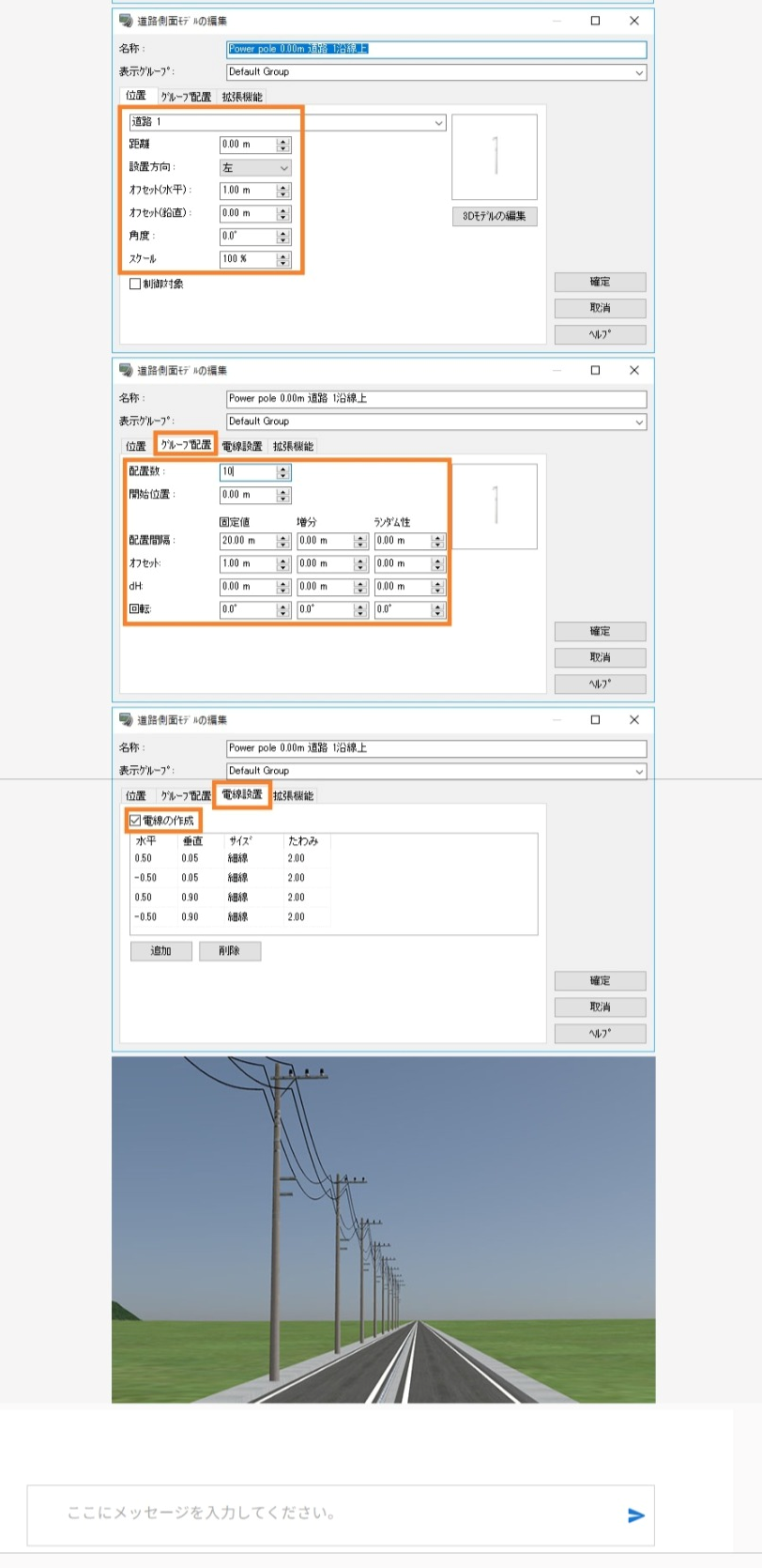
Task: Click the model preview in グループ配置 dialog
Action: coord(495,506)
